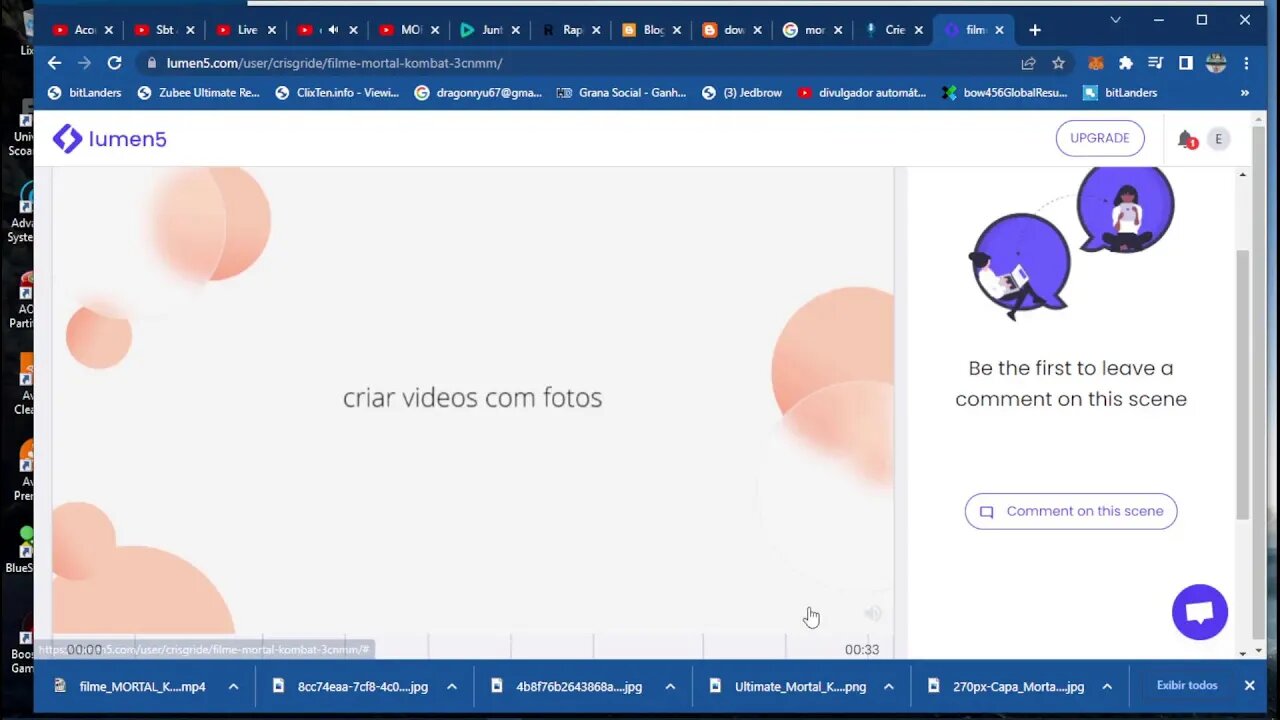Click the UPGRADE button
Image resolution: width=1280 pixels, height=720 pixels.
[1100, 138]
